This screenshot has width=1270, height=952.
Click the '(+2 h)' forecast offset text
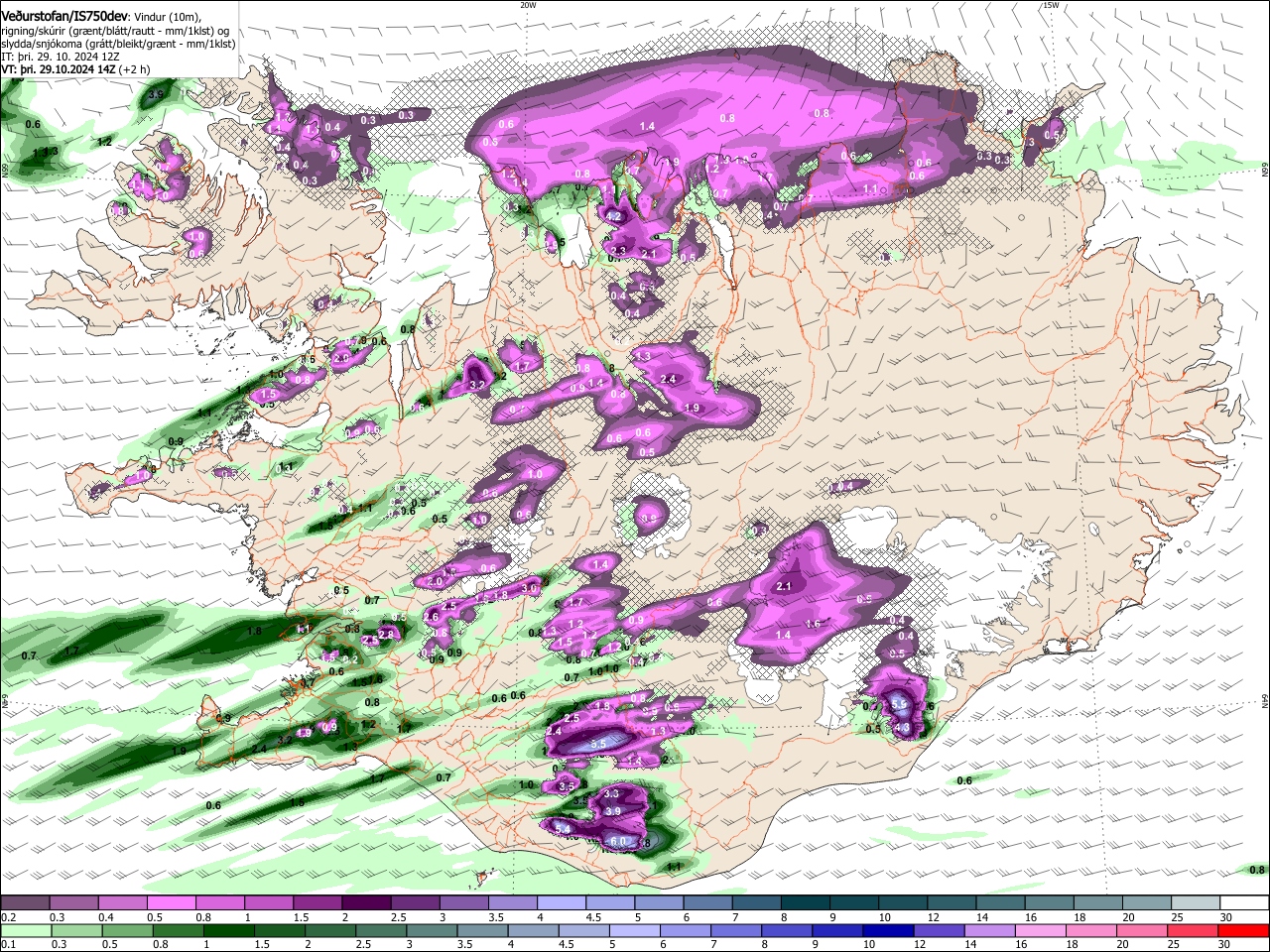point(134,69)
